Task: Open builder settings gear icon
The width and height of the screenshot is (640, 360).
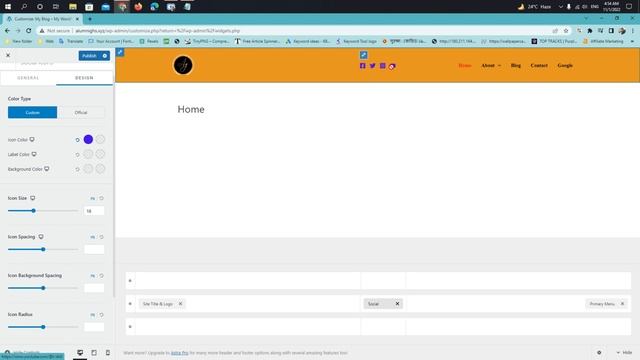Action: pos(599,353)
